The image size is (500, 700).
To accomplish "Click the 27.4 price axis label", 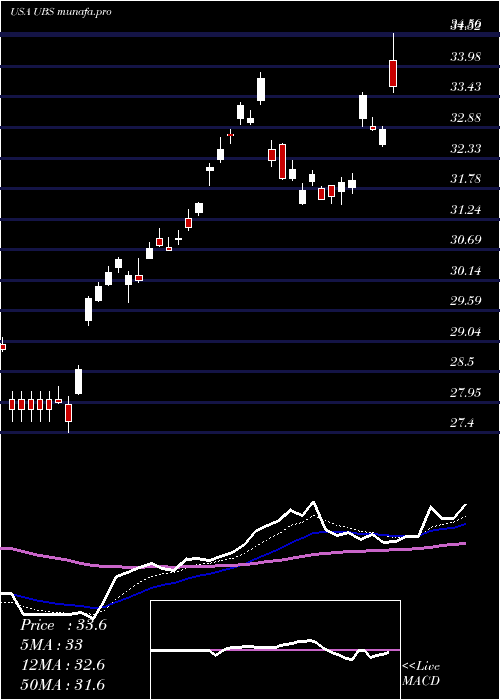I will [463, 423].
